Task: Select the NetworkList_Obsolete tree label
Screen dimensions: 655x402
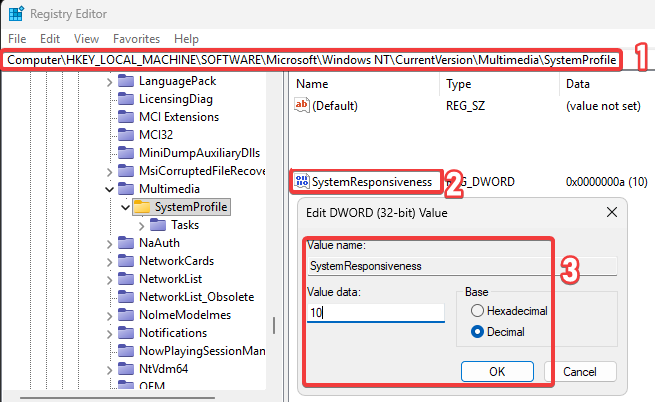Action: pos(196,297)
